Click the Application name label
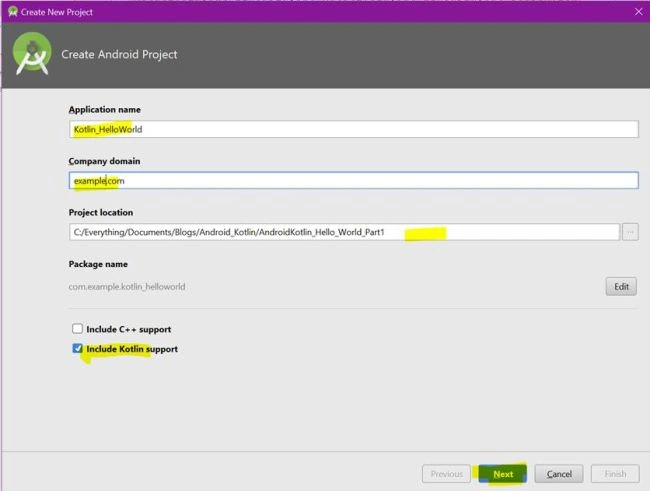Screen dimensions: 650x491 (105, 109)
